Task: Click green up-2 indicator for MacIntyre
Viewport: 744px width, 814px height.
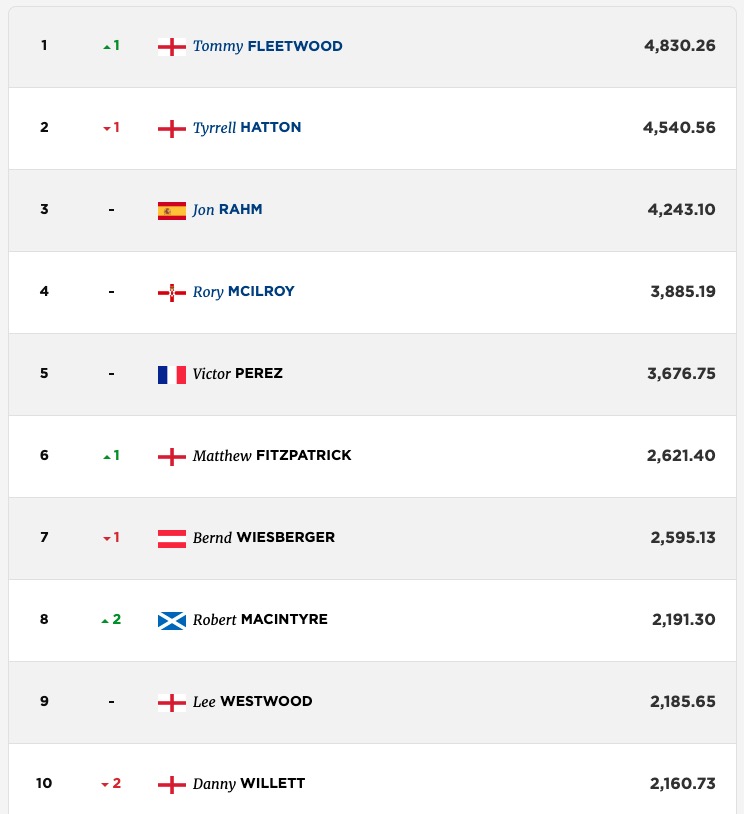Action: [x=111, y=619]
